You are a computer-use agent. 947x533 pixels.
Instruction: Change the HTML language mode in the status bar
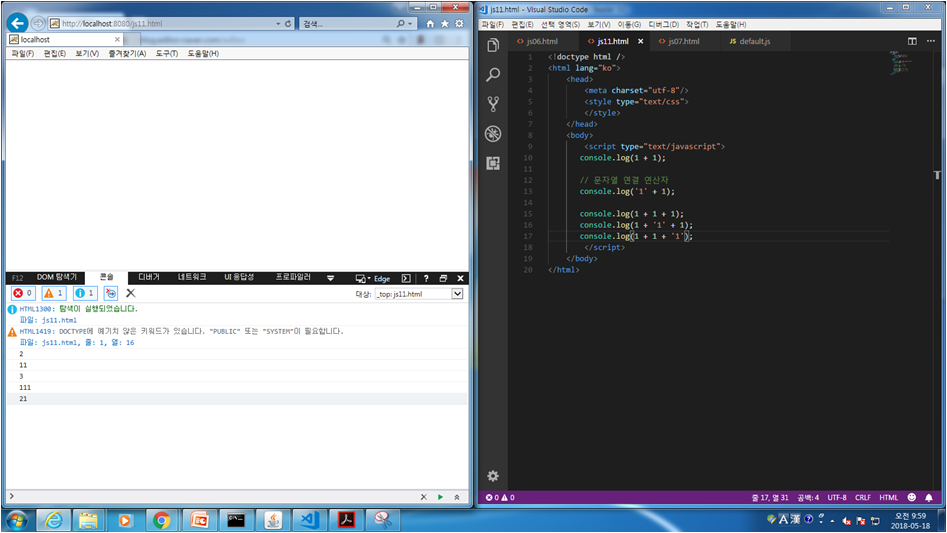pos(888,497)
